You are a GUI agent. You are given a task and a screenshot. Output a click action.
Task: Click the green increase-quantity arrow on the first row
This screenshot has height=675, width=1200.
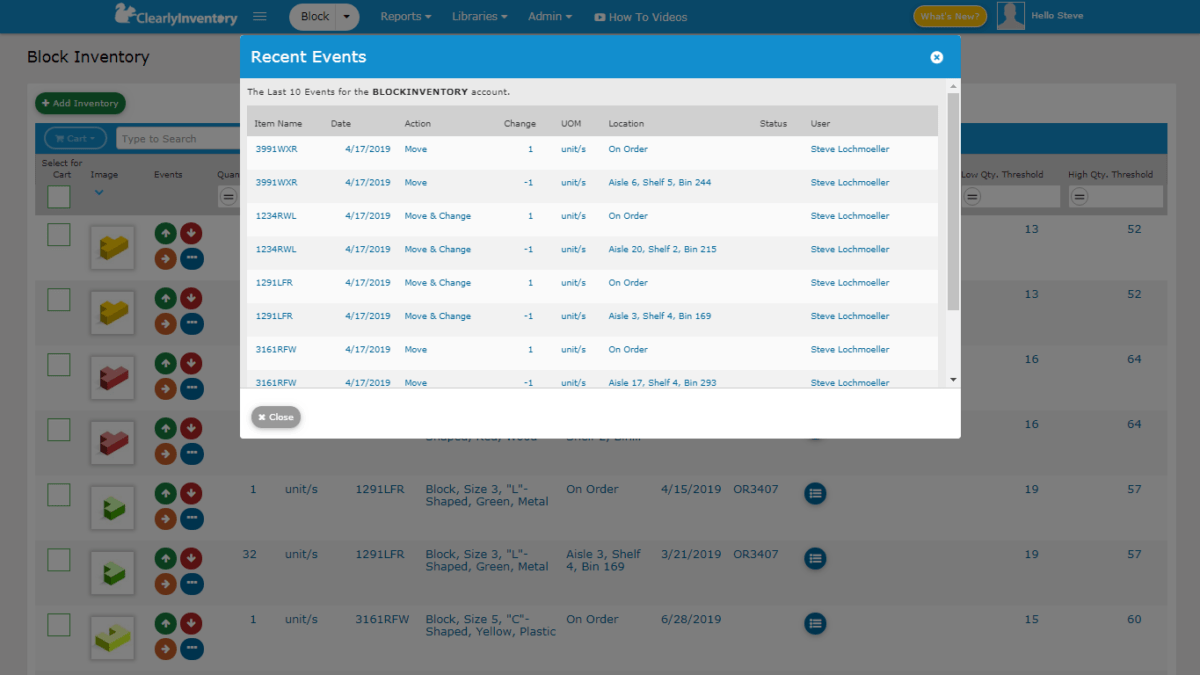(165, 233)
